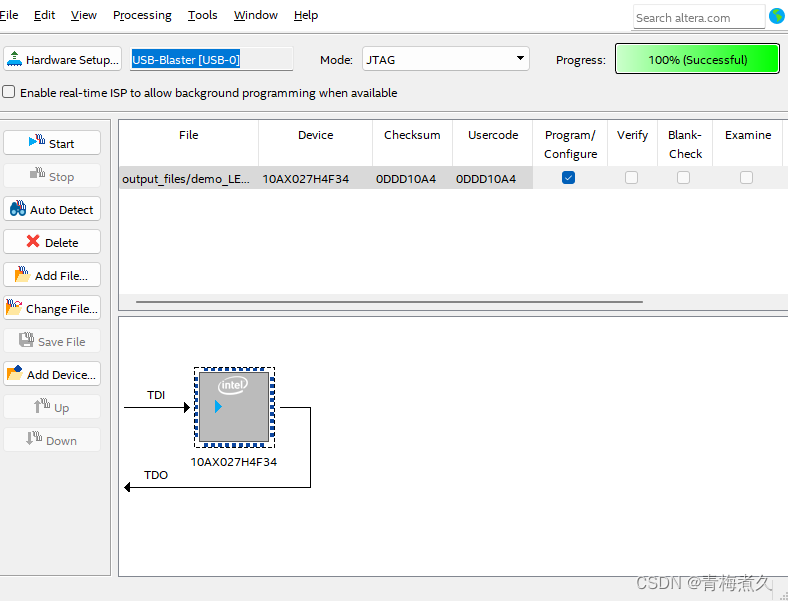The height and width of the screenshot is (601, 788).
Task: Click the Usercode column's 0DDD10A4 cell
Action: pos(493,178)
